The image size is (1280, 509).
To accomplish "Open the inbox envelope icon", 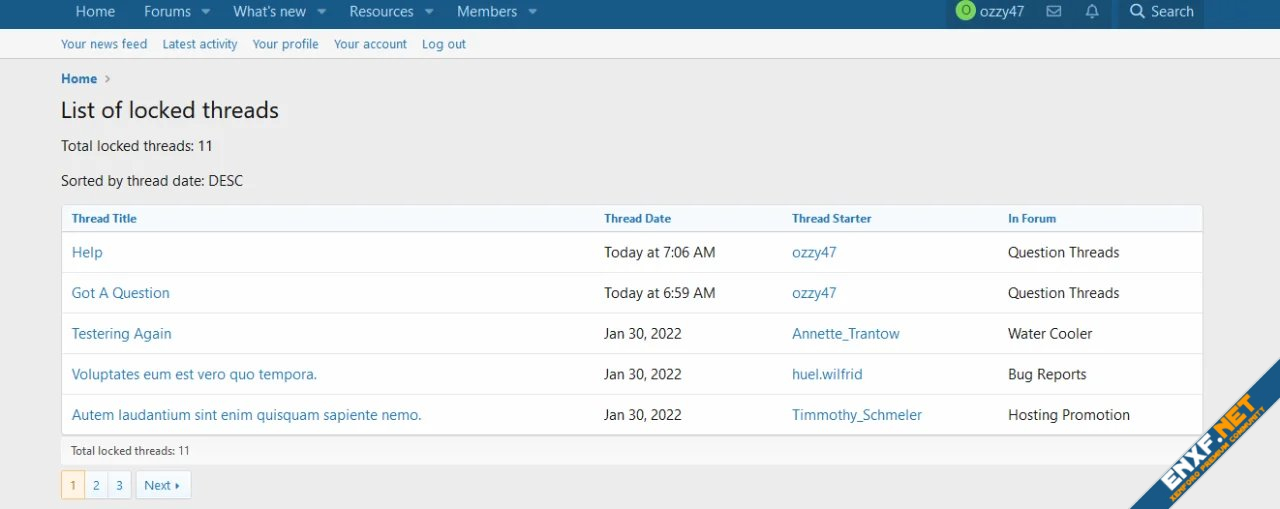I will click(x=1053, y=12).
